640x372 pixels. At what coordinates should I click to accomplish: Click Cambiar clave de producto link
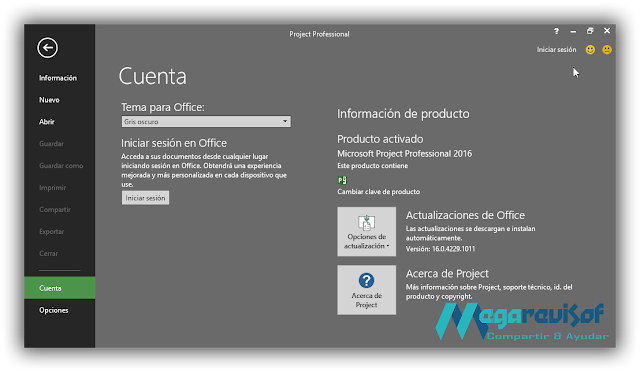coord(378,192)
